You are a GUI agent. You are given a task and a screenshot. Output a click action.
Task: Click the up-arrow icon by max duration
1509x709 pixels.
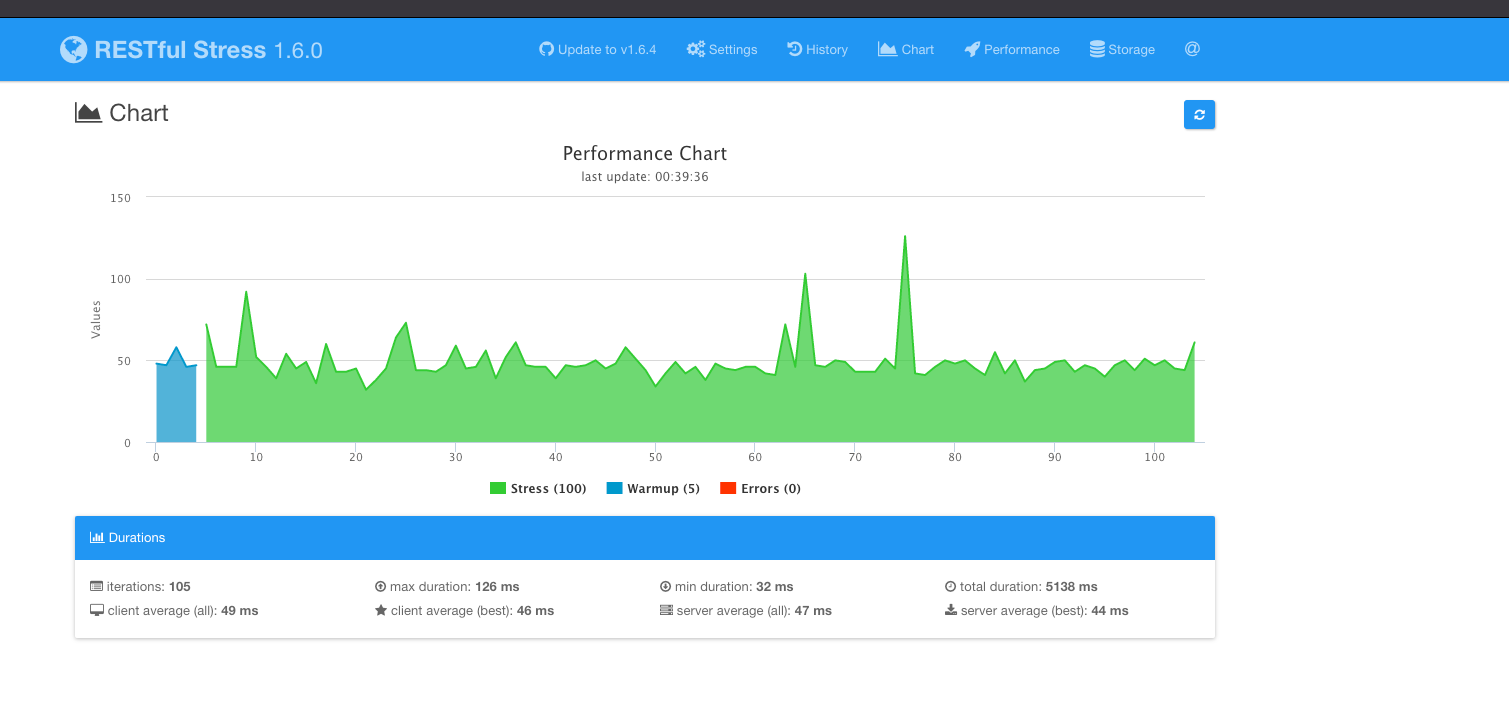(x=380, y=587)
